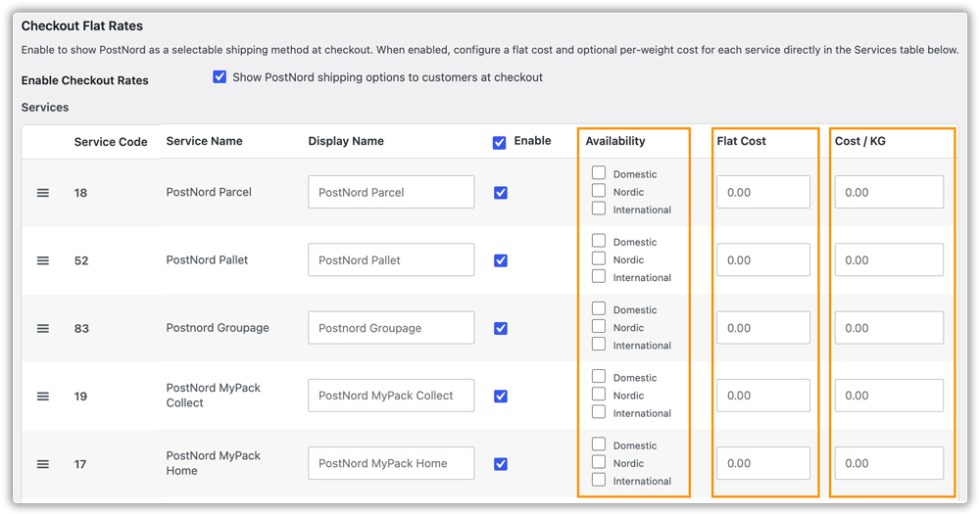Click the Checkout Flat Rates heading
980x514 pixels.
[82, 26]
